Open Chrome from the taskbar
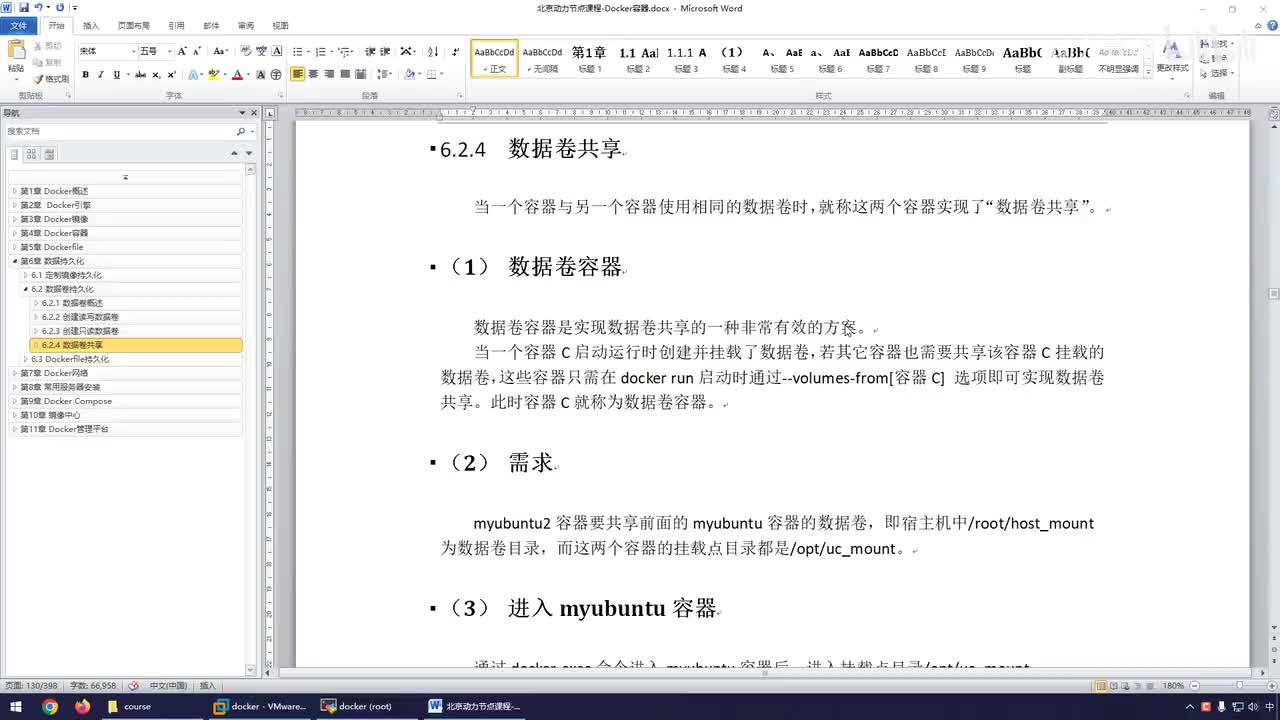This screenshot has width=1280, height=720. point(50,706)
